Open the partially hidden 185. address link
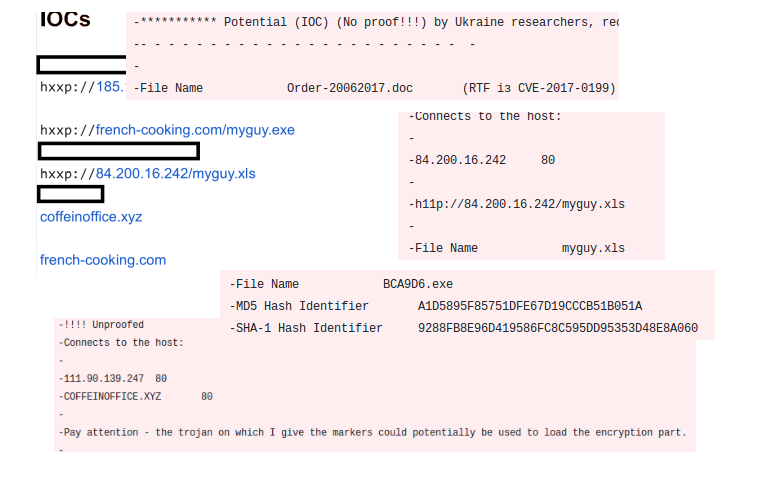The height and width of the screenshot is (481, 758). 111,87
